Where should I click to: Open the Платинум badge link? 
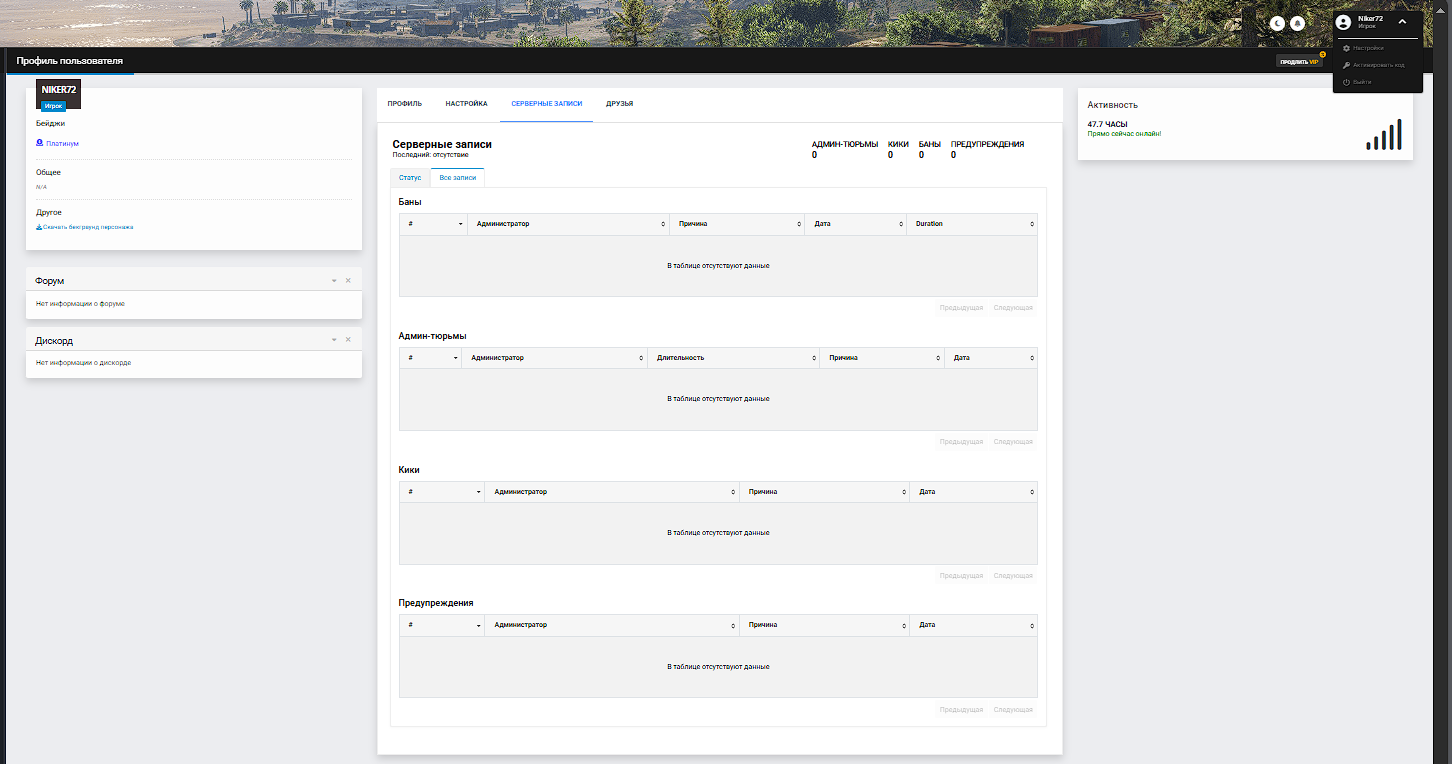[x=62, y=144]
